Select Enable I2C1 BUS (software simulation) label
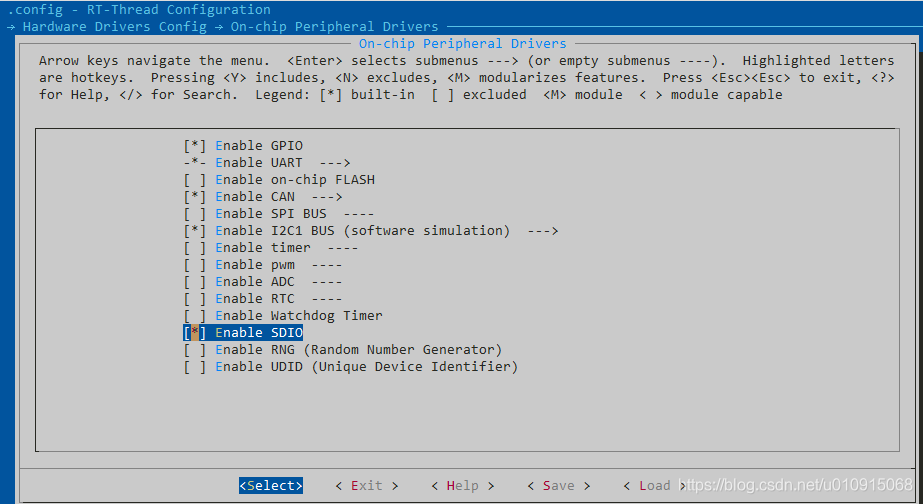This screenshot has height=504, width=923. click(x=363, y=231)
